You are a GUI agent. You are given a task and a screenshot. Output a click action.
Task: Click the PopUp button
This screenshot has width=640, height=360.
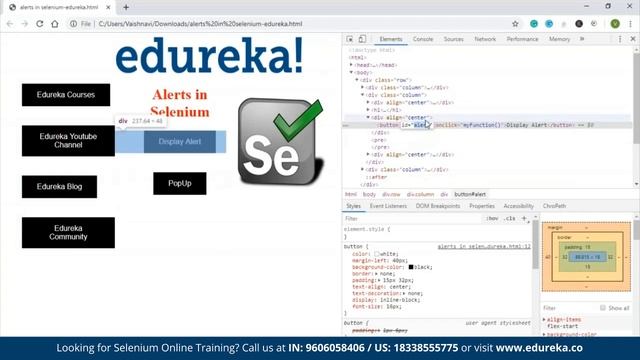tap(180, 183)
